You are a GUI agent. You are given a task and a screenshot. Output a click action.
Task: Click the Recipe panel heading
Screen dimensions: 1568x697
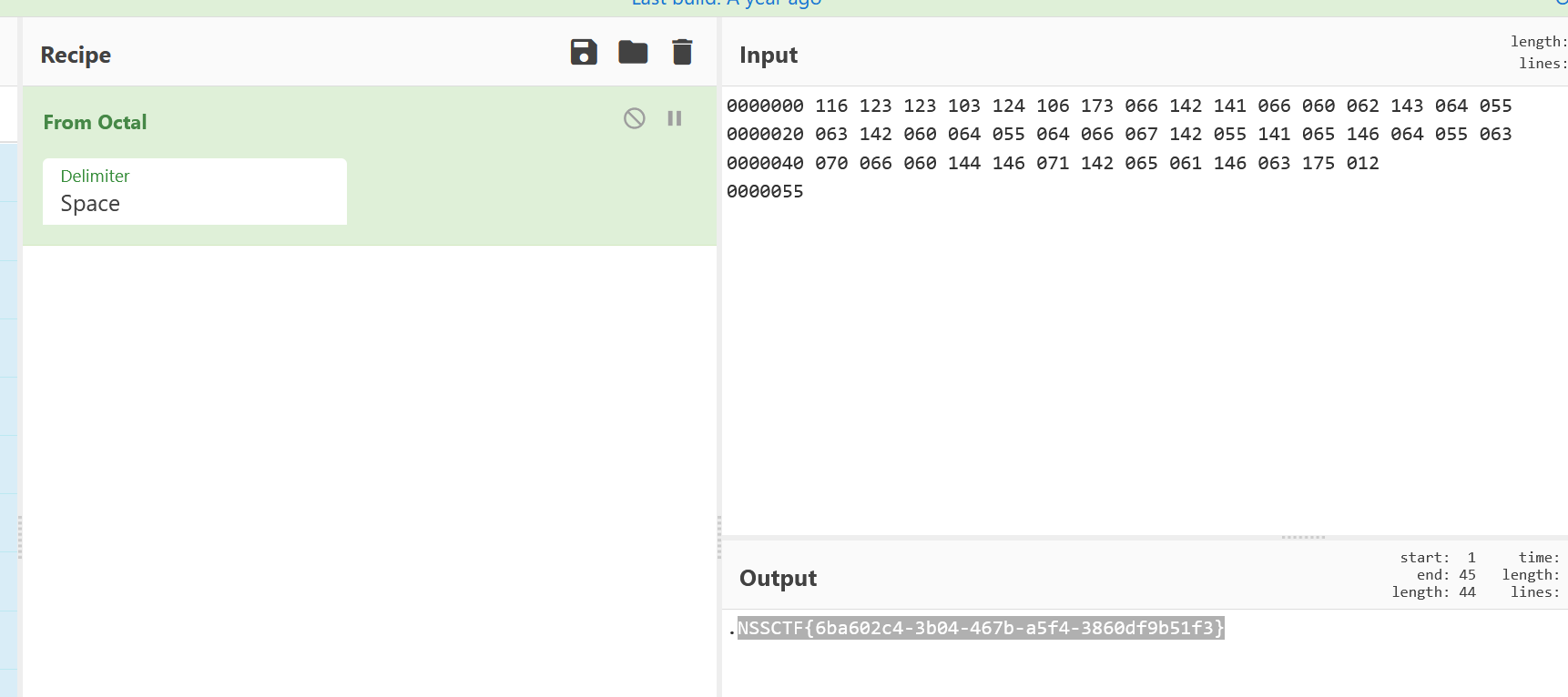pyautogui.click(x=76, y=55)
